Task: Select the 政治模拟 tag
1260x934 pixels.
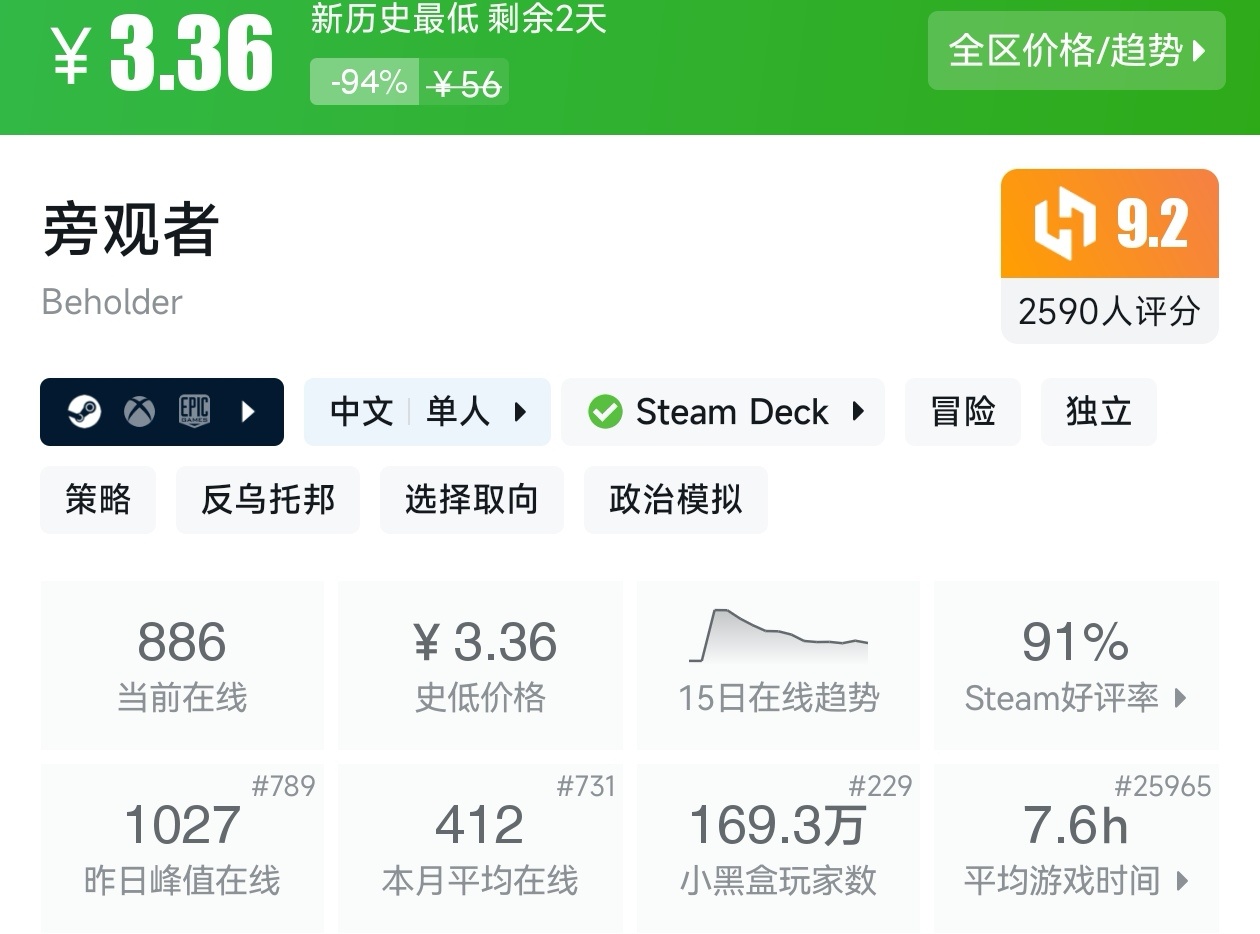Action: 675,500
